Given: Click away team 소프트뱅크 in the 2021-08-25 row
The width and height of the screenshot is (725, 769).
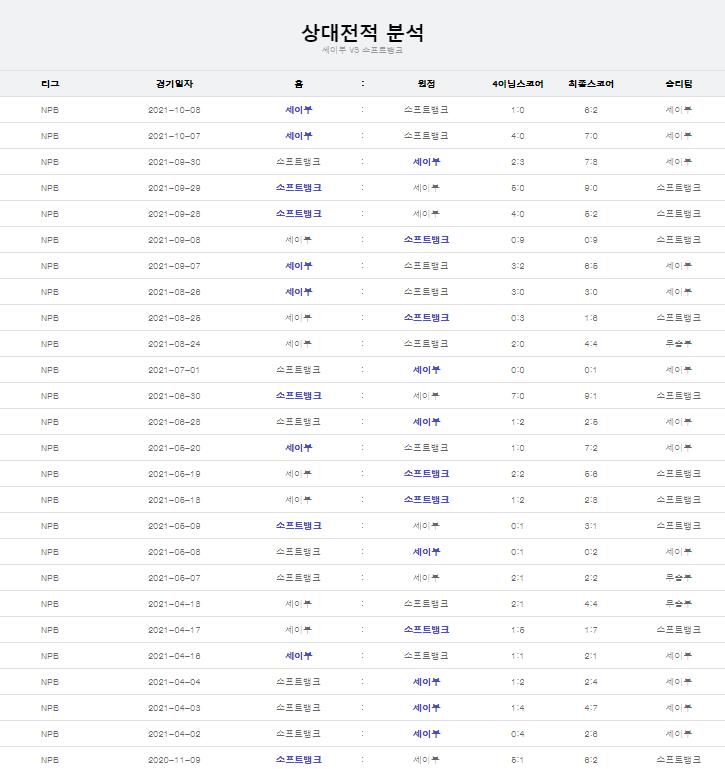Looking at the screenshot, I should [426, 318].
